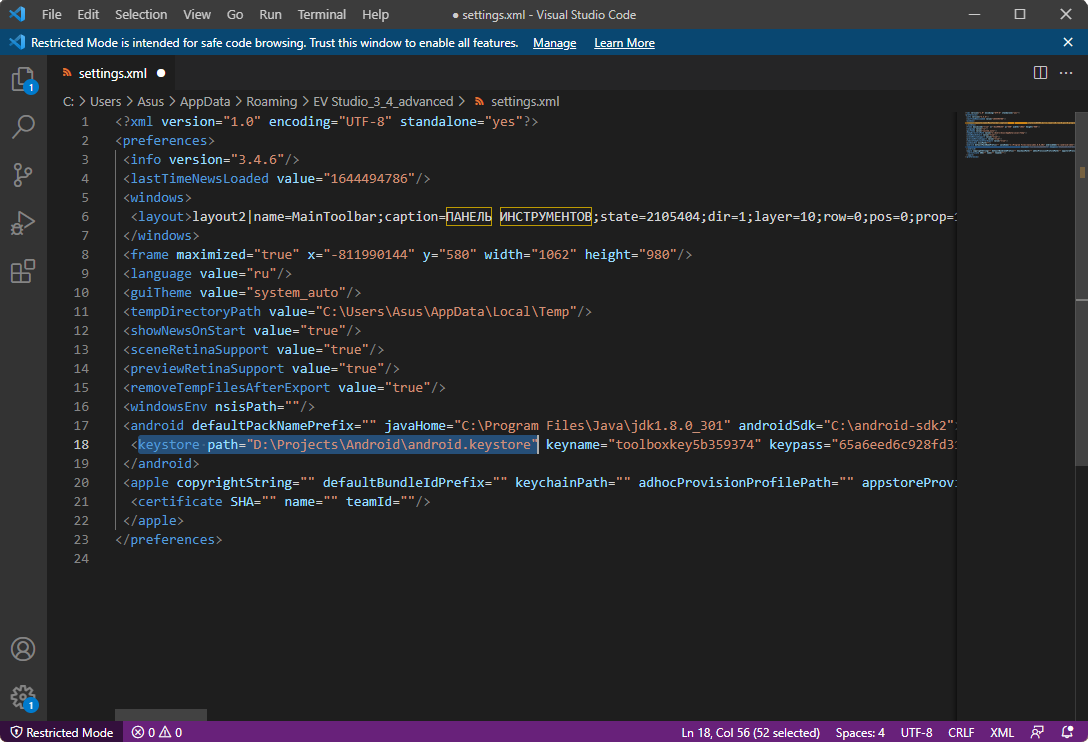Open the Manage gear icon

pos(23,697)
